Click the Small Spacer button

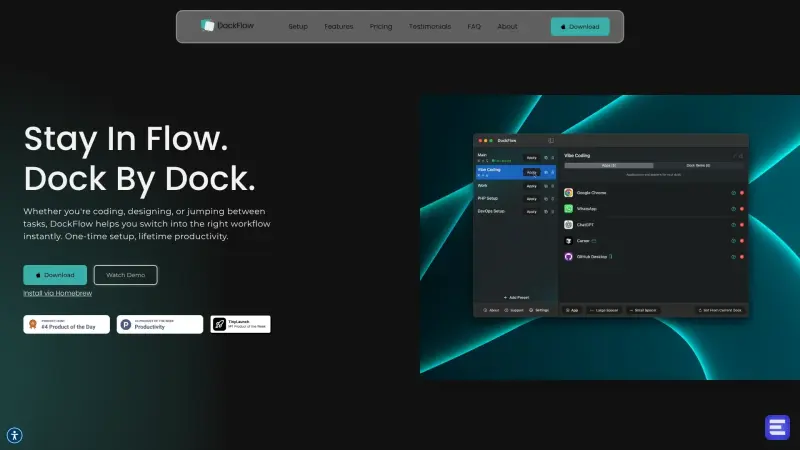click(x=643, y=310)
